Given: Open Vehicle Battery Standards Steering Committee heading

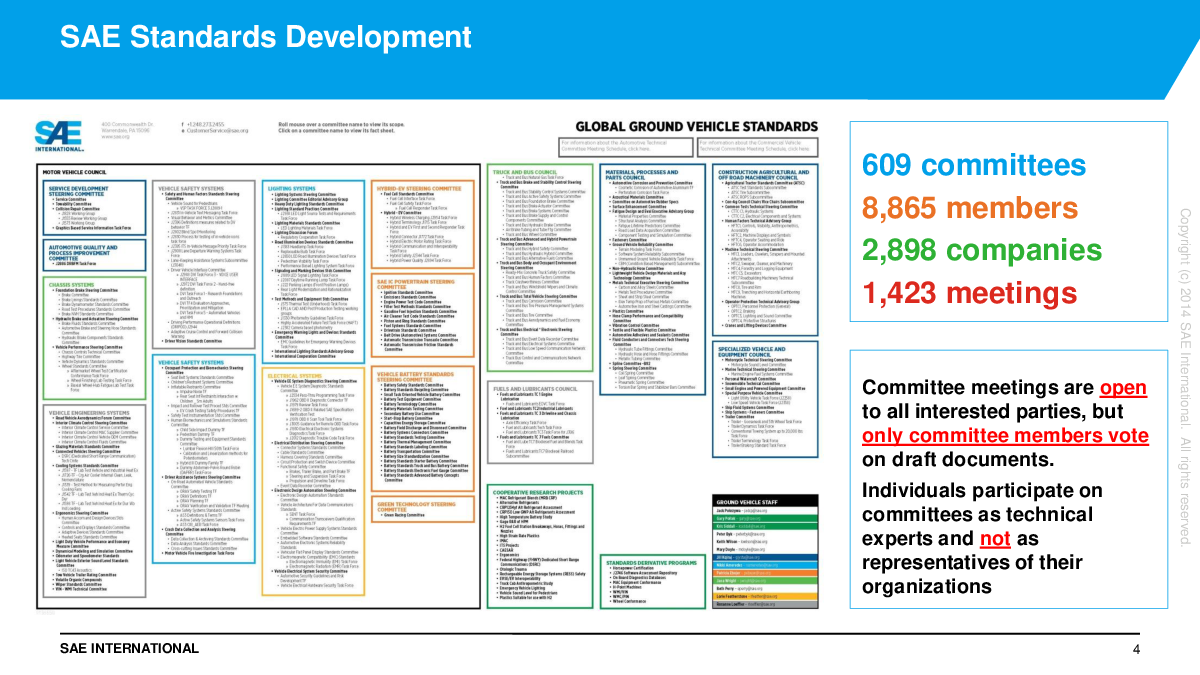Looking at the screenshot, I should (x=417, y=377).
